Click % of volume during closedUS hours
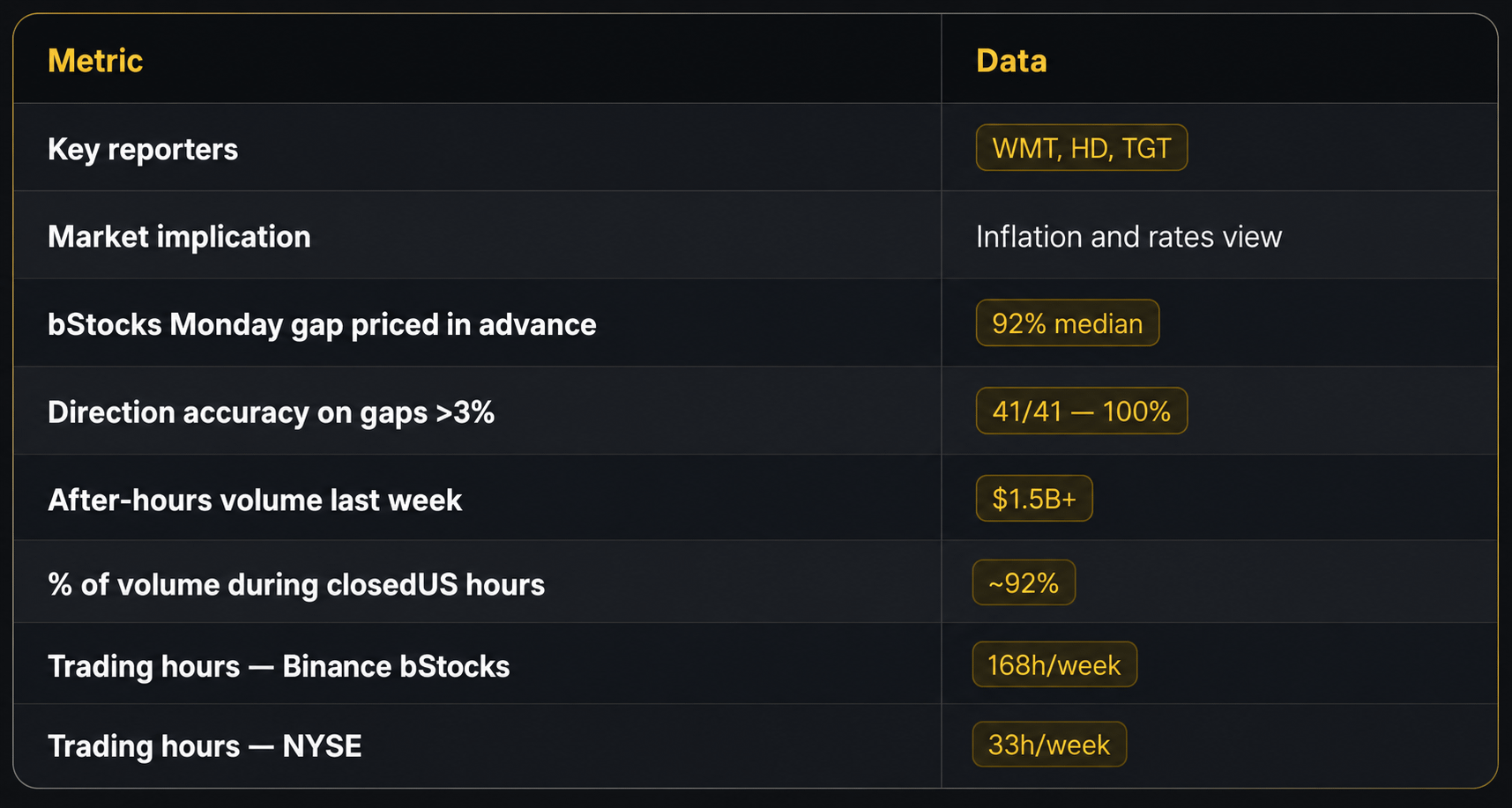 (x=296, y=585)
